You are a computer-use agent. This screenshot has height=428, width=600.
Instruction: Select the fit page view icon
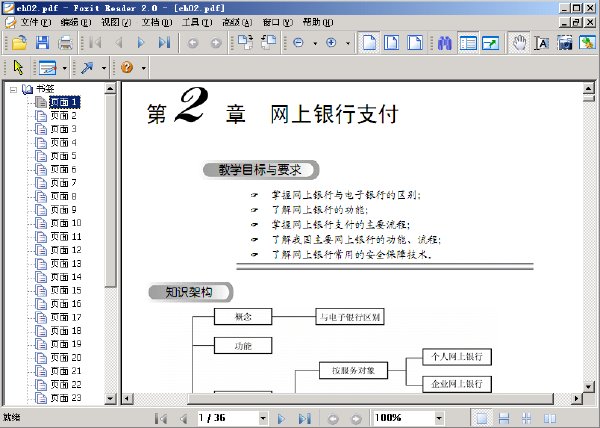(391, 42)
